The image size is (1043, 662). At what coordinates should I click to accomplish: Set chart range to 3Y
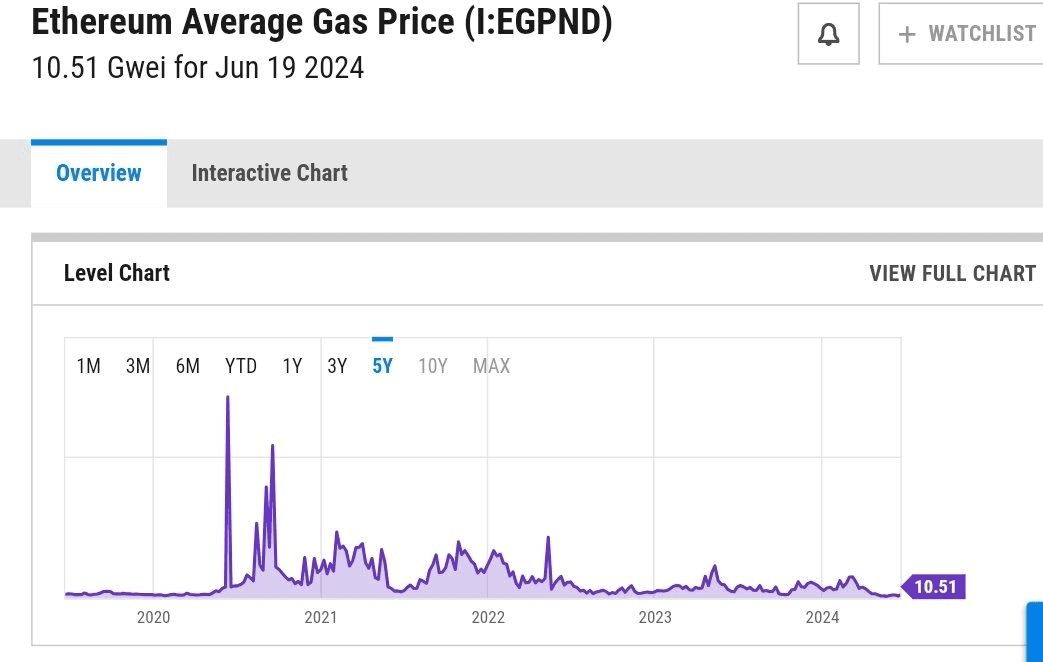click(x=337, y=366)
